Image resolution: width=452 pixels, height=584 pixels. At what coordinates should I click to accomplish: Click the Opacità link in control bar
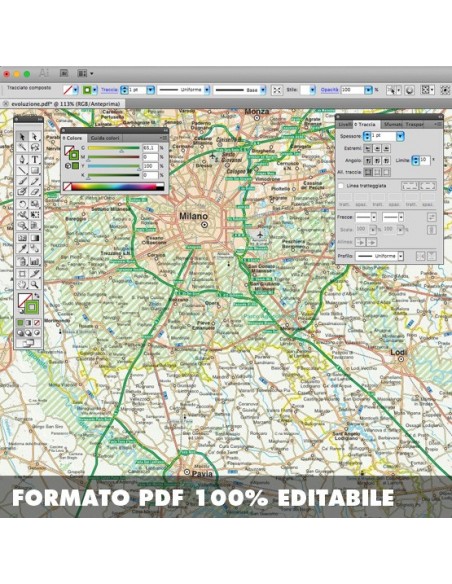(330, 90)
